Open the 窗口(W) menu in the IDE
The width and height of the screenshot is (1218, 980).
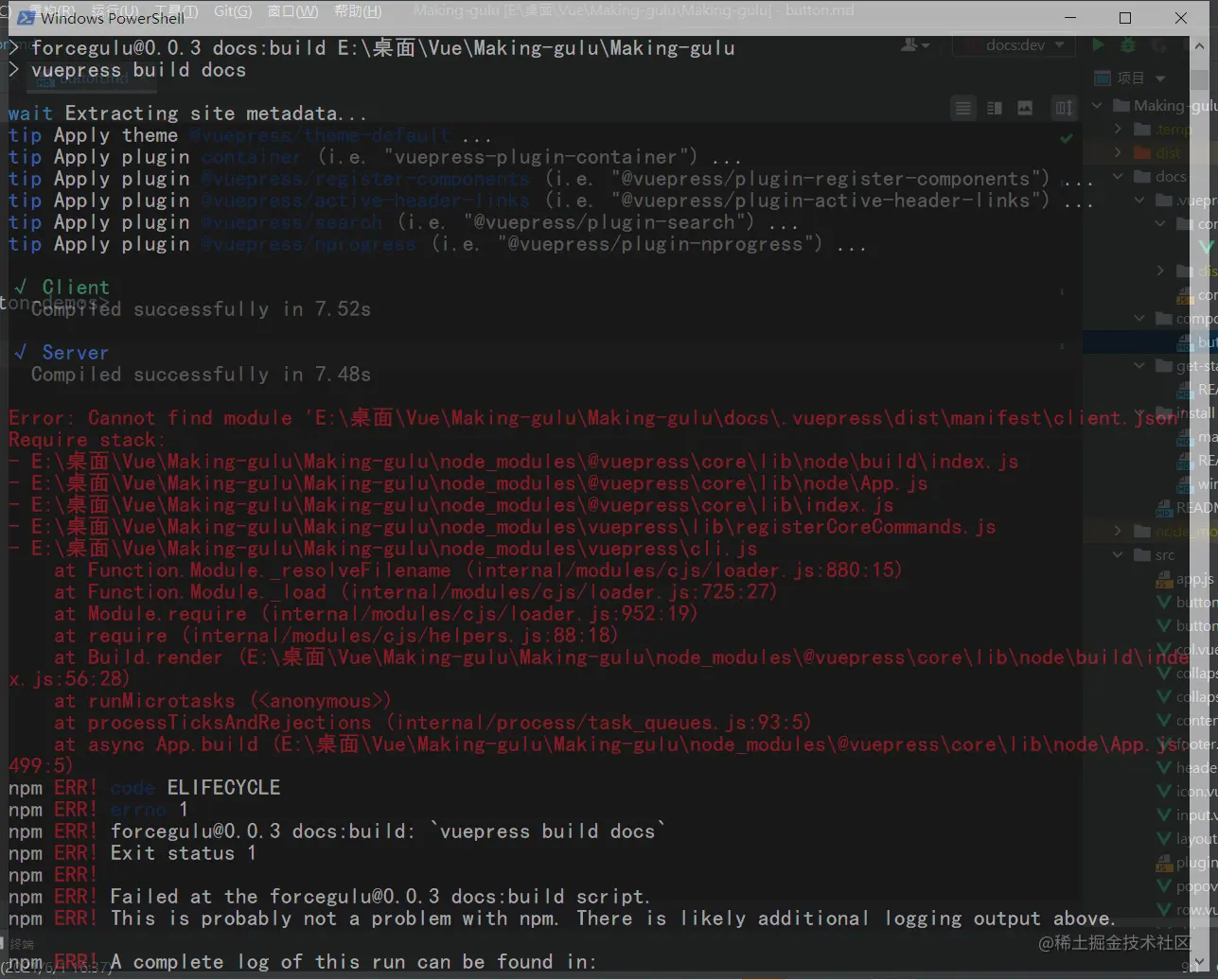click(x=293, y=11)
